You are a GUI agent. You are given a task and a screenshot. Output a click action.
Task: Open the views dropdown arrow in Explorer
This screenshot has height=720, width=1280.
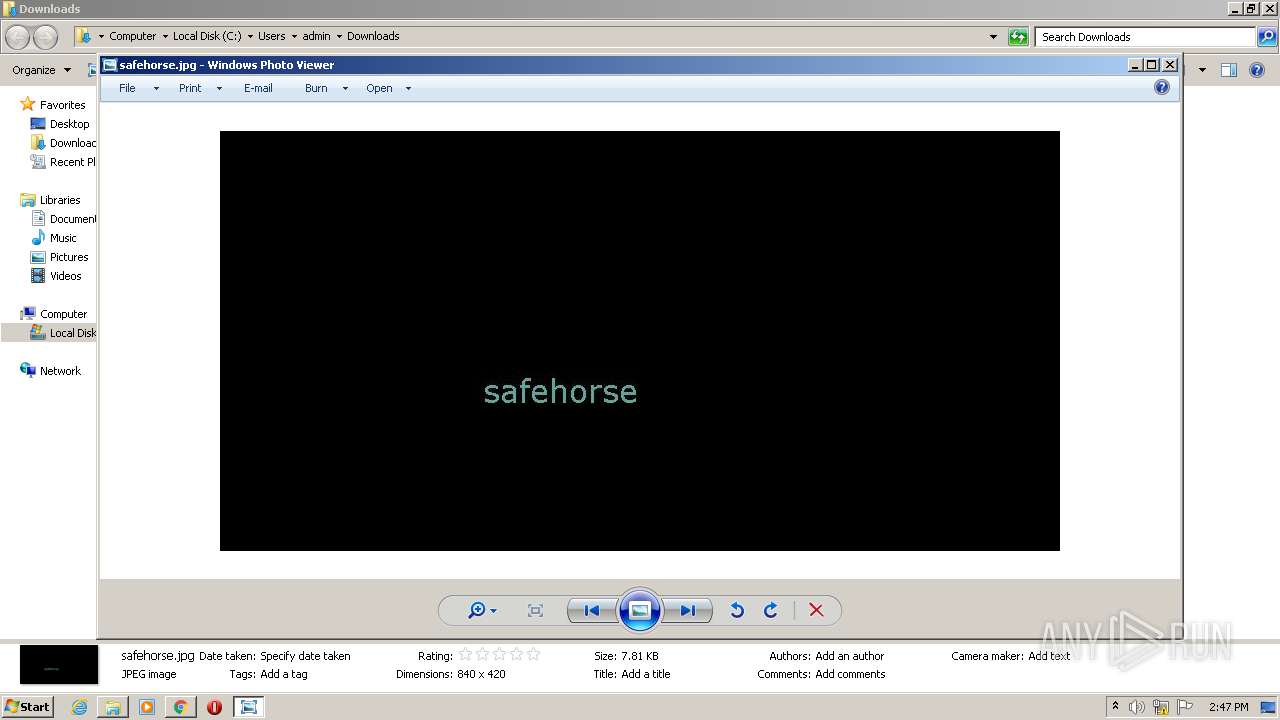click(1202, 70)
